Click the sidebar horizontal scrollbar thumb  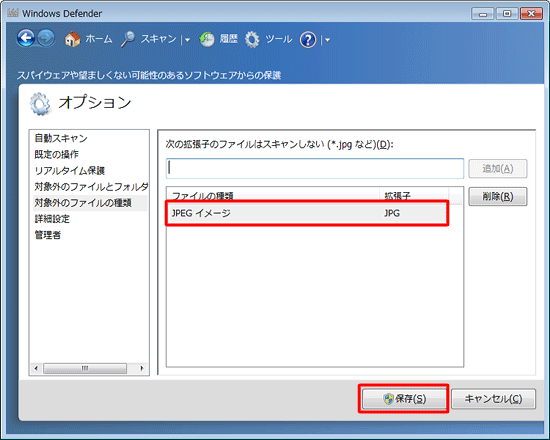coord(85,368)
